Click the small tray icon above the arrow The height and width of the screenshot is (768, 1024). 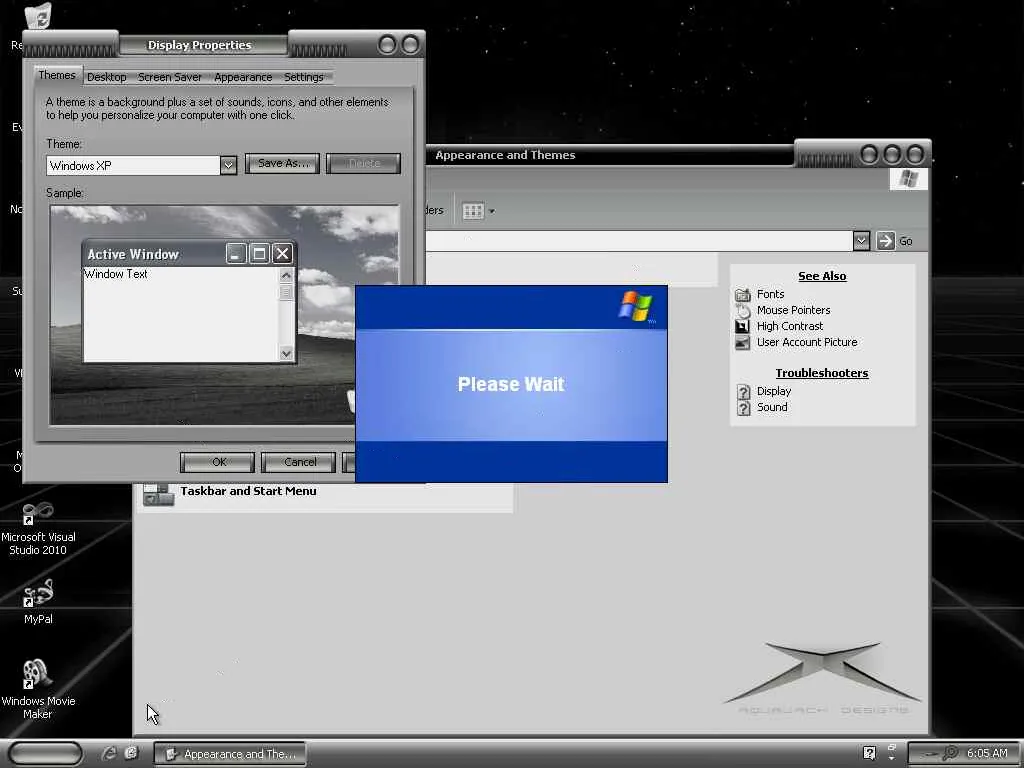click(x=891, y=747)
